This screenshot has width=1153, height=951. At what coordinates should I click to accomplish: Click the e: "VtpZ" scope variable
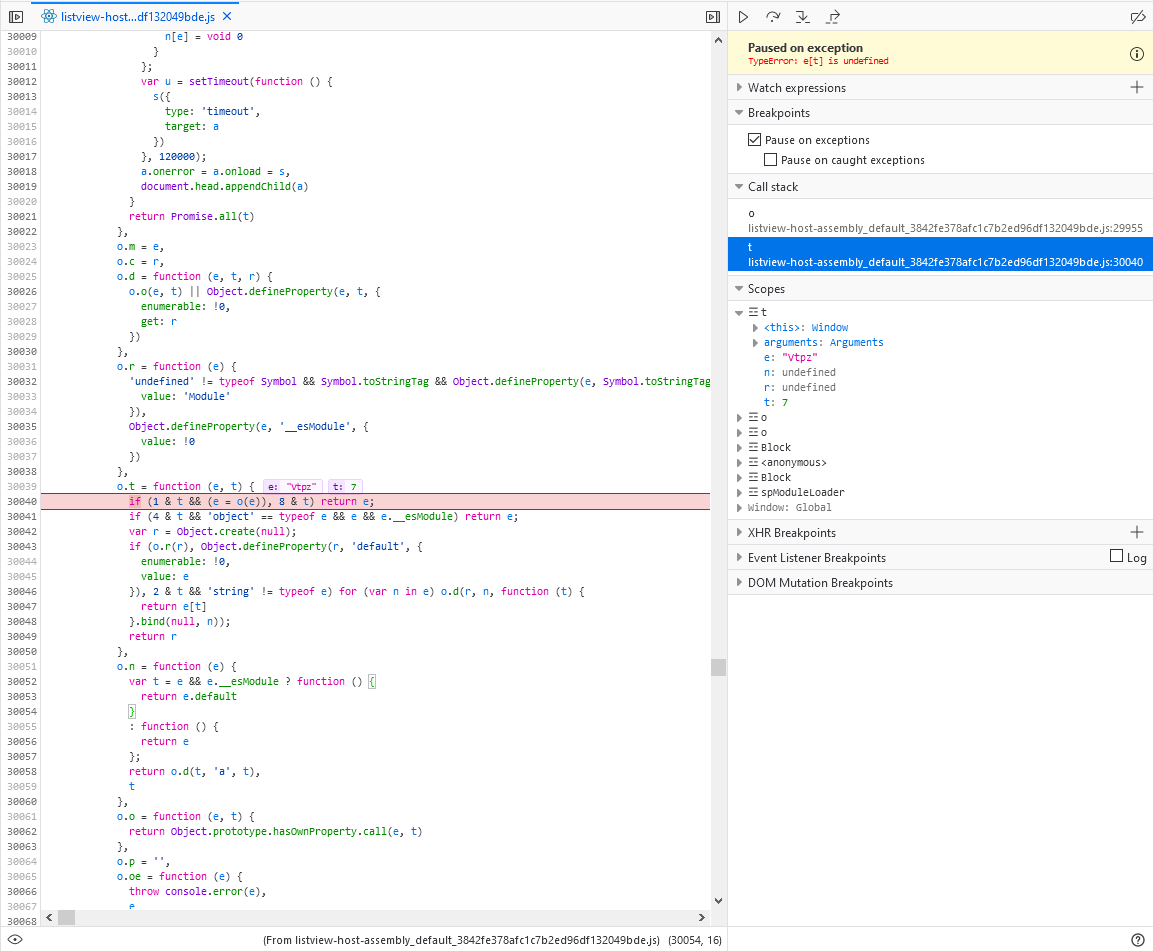point(790,357)
